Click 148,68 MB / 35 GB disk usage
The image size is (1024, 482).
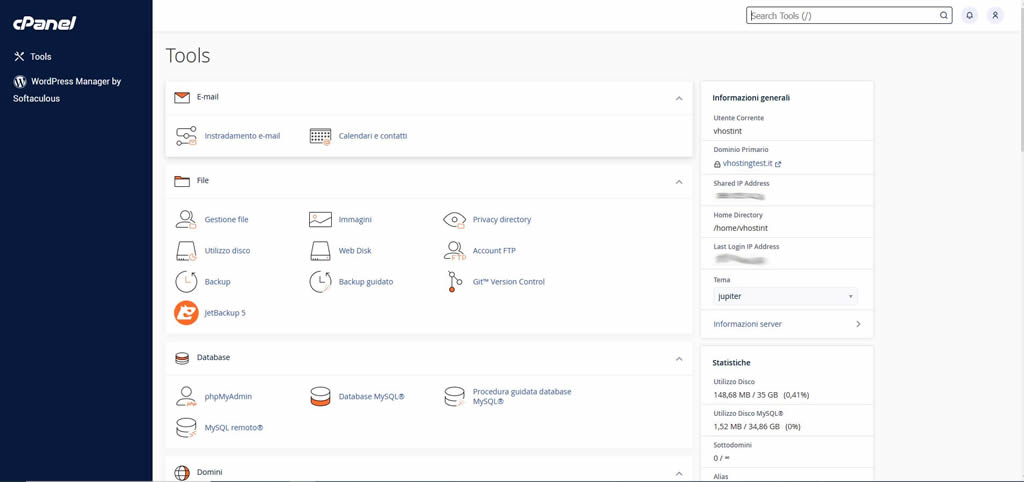tap(761, 395)
